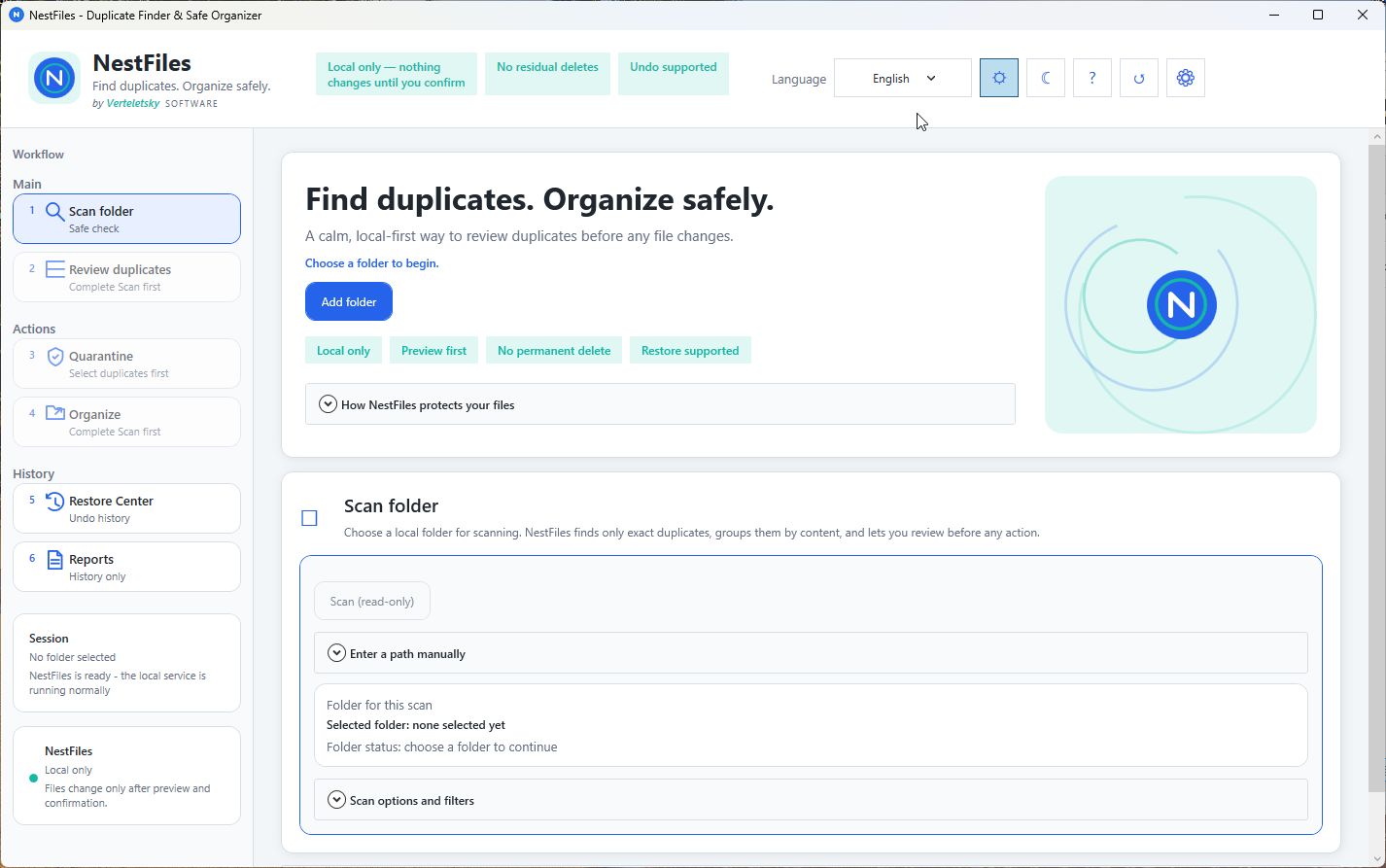Minimize the NestFiles window
The width and height of the screenshot is (1386, 868).
click(x=1273, y=15)
